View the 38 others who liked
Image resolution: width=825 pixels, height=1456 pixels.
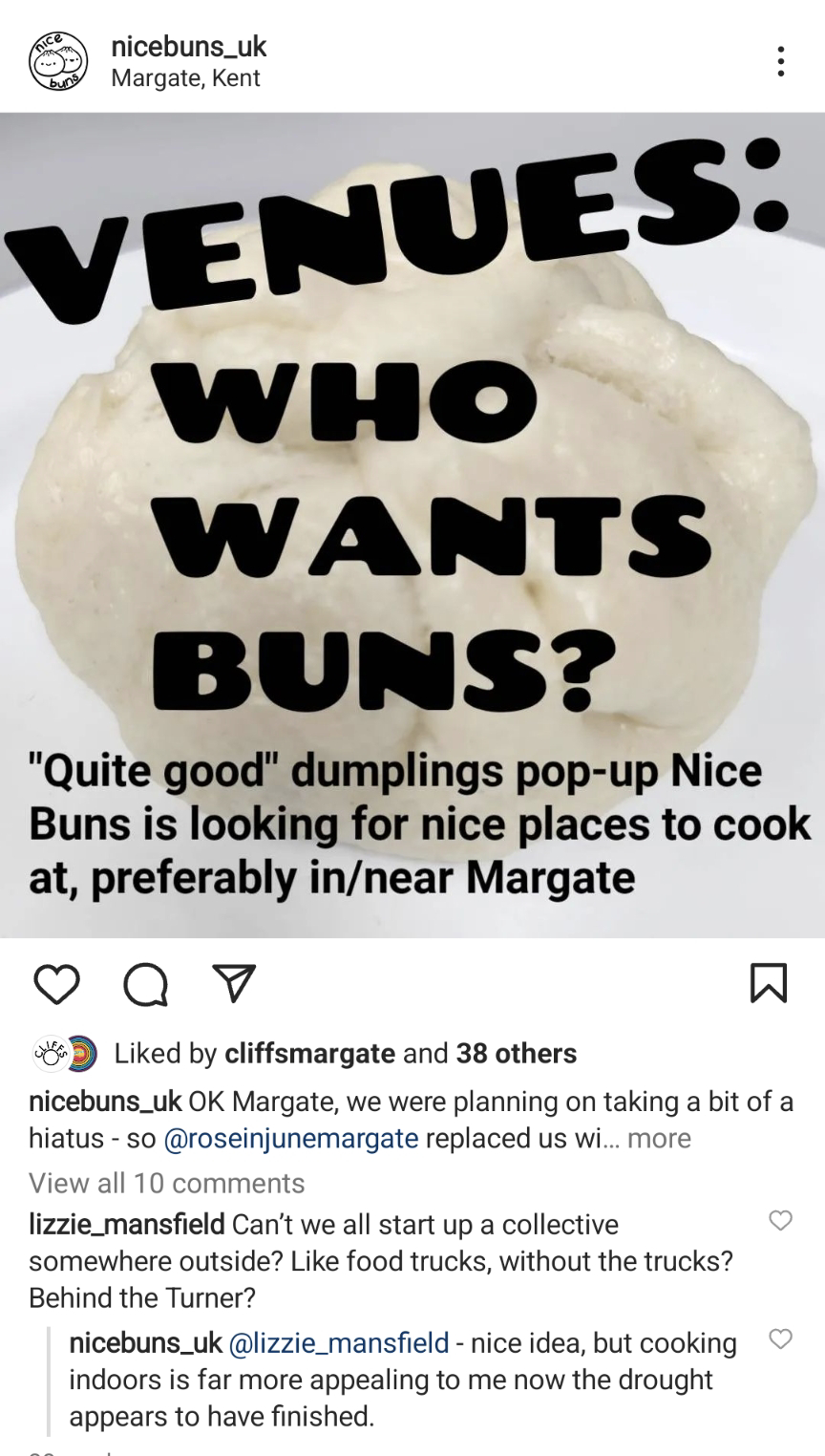click(517, 1053)
